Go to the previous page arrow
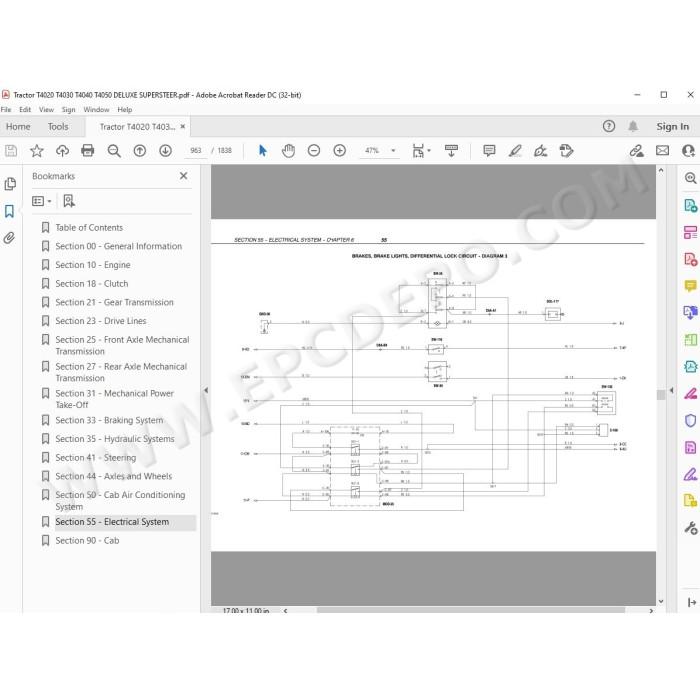 click(140, 151)
